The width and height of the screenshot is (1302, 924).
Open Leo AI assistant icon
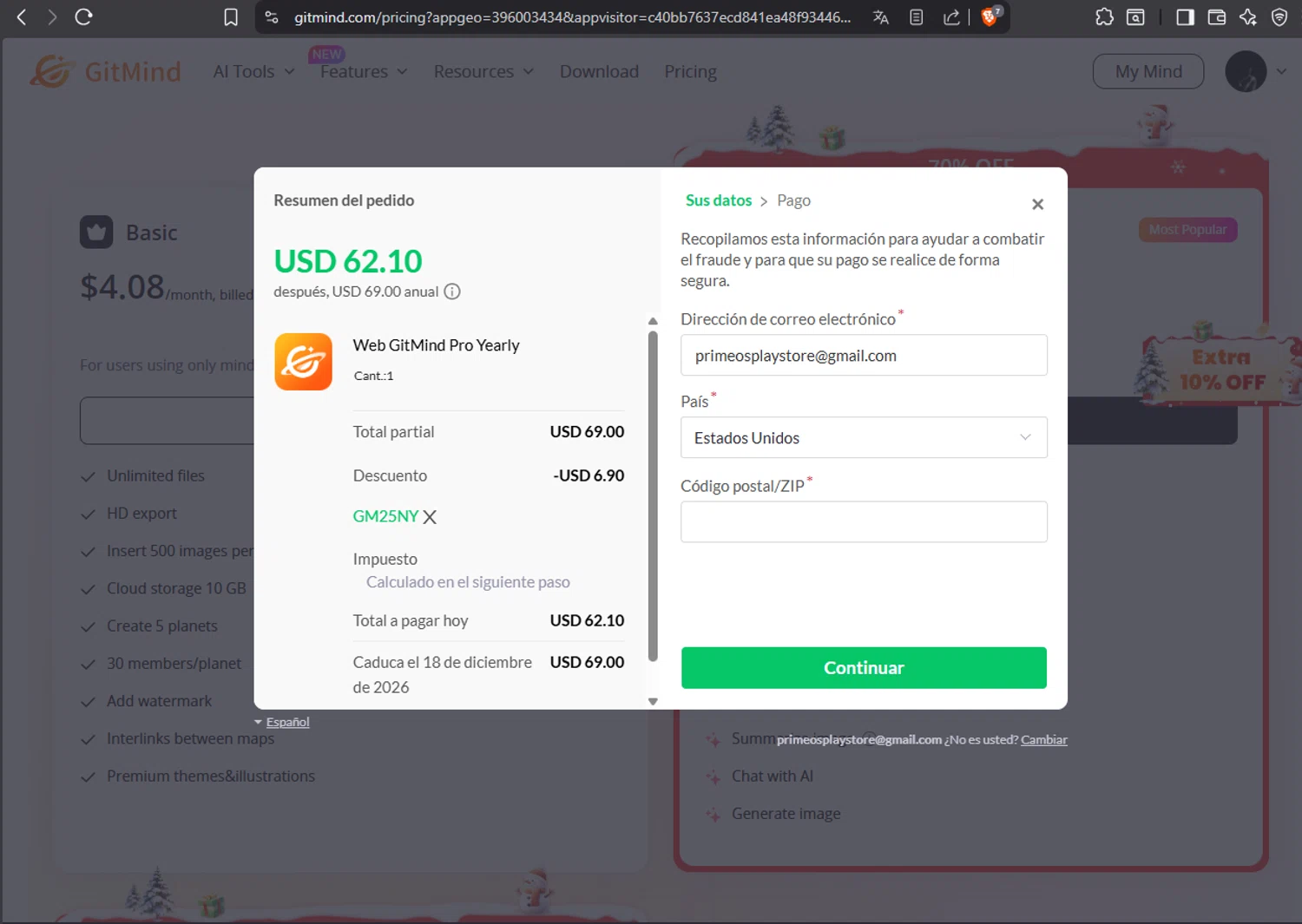[x=1248, y=16]
